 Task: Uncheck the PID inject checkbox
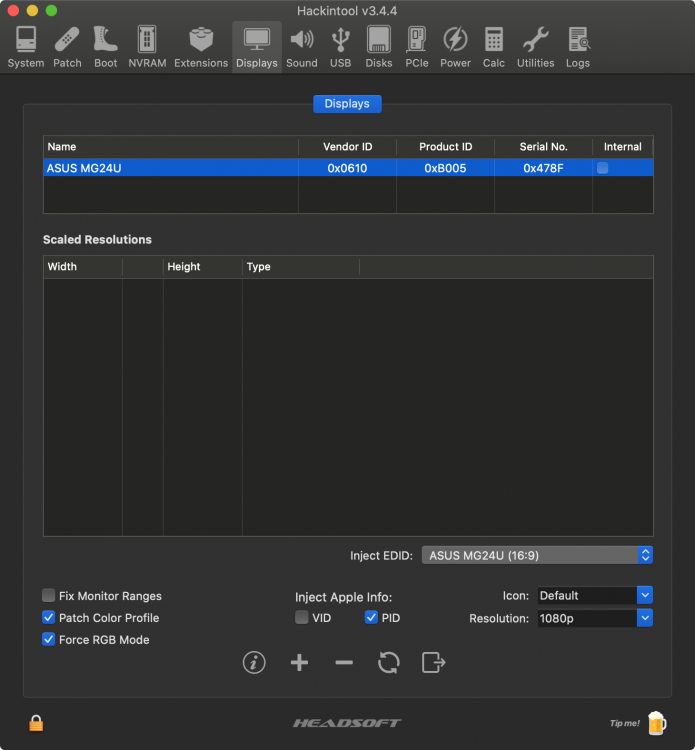[x=371, y=618]
